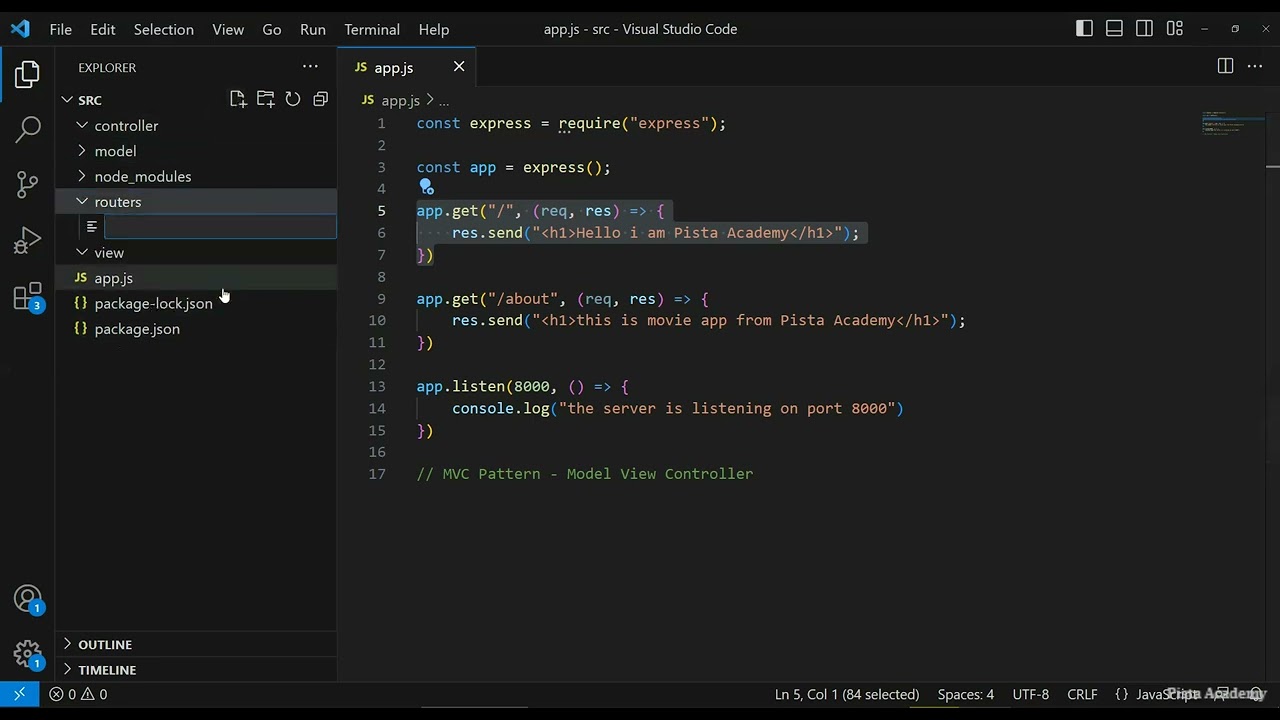Open the Accounts menu icon

tap(28, 600)
